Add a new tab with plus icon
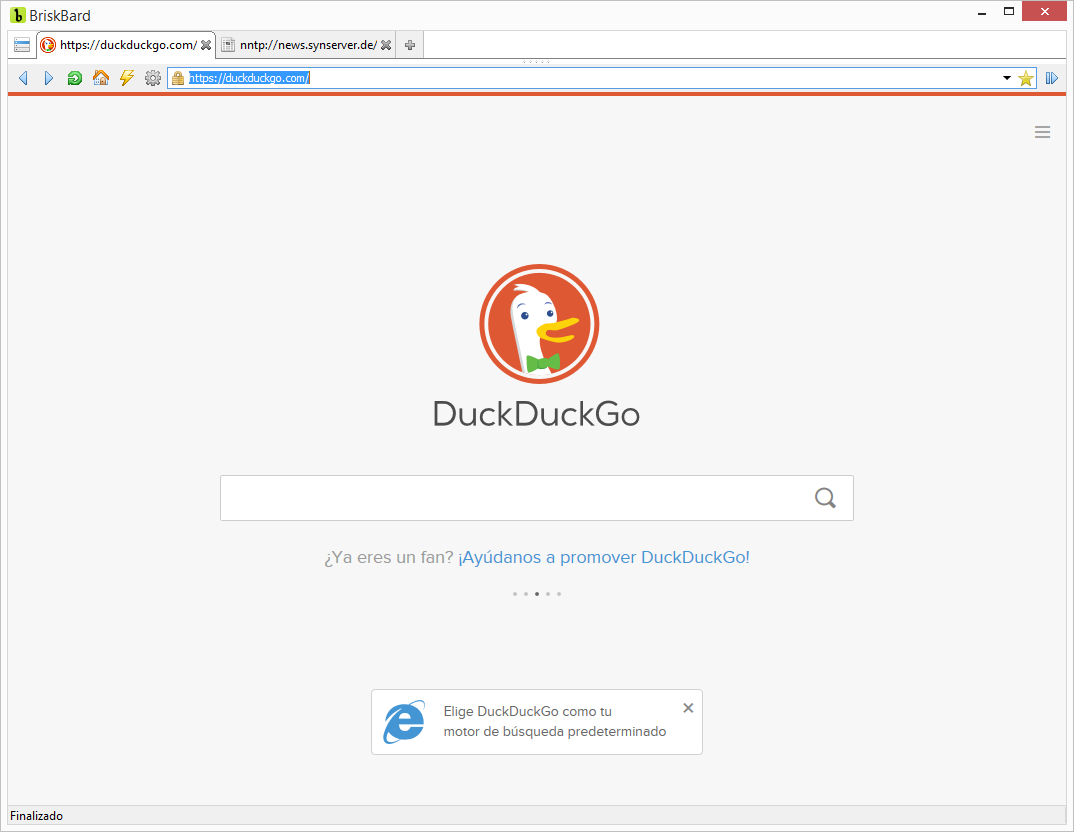Viewport: 1074px width, 832px height. (410, 45)
